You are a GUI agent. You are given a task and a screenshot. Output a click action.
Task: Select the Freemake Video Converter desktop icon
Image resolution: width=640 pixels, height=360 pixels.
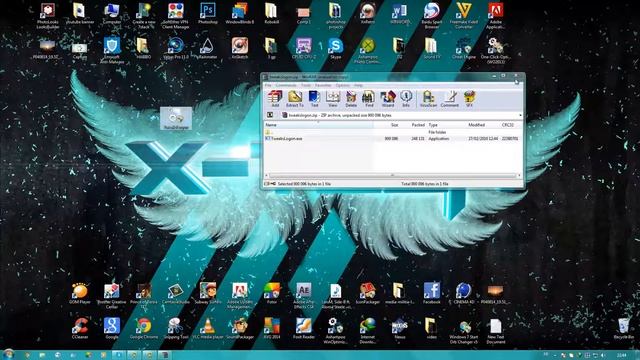tap(464, 16)
